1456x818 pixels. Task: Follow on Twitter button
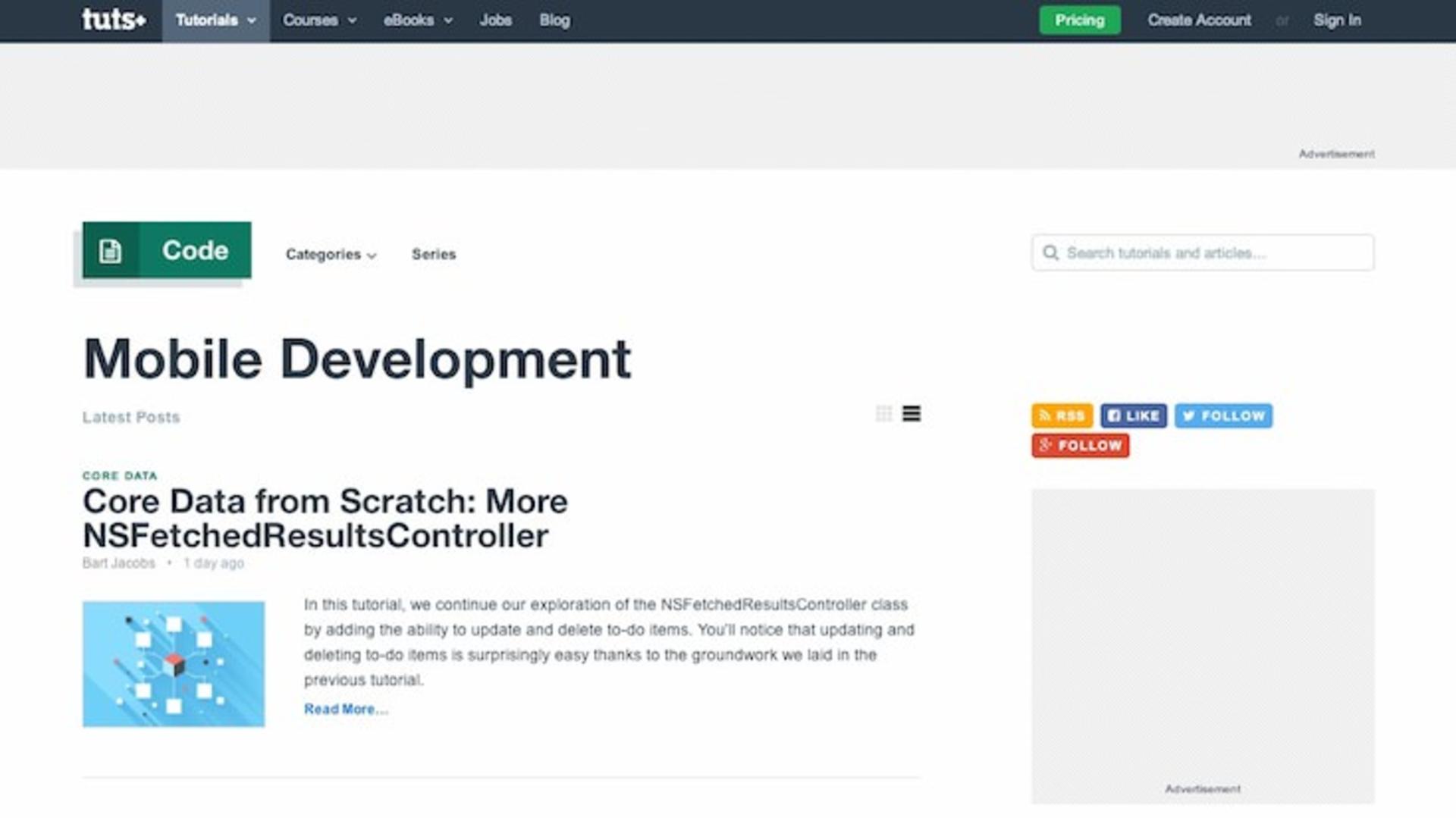point(1223,415)
